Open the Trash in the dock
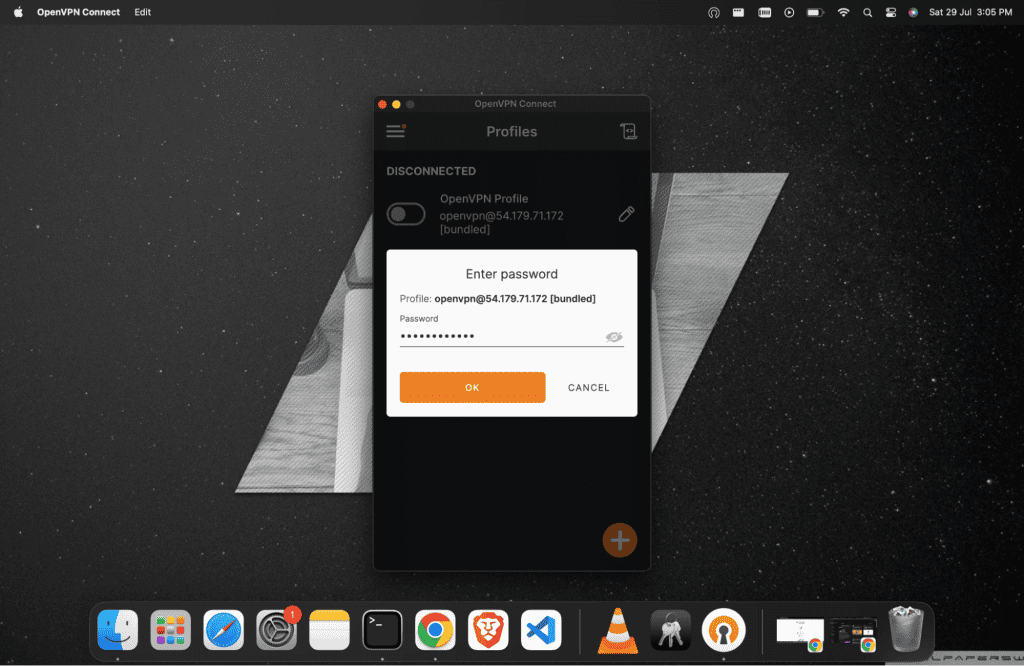This screenshot has height=666, width=1024. click(x=906, y=629)
